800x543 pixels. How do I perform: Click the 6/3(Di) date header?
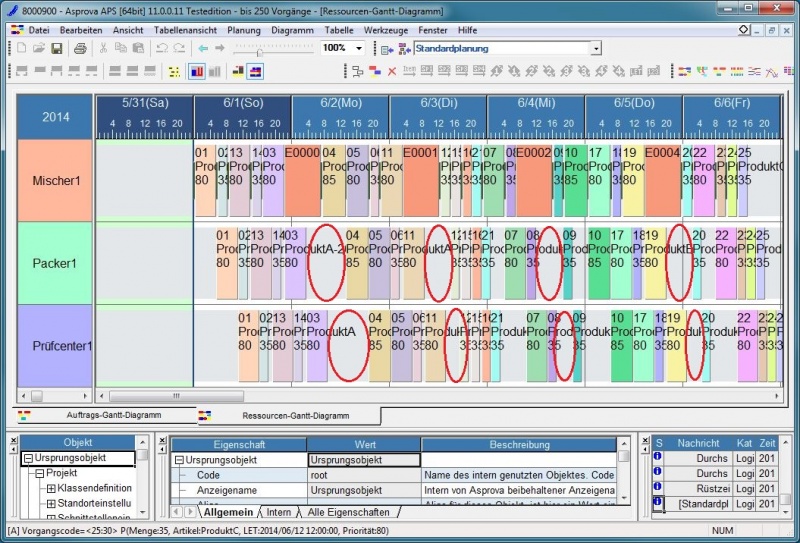[x=437, y=104]
